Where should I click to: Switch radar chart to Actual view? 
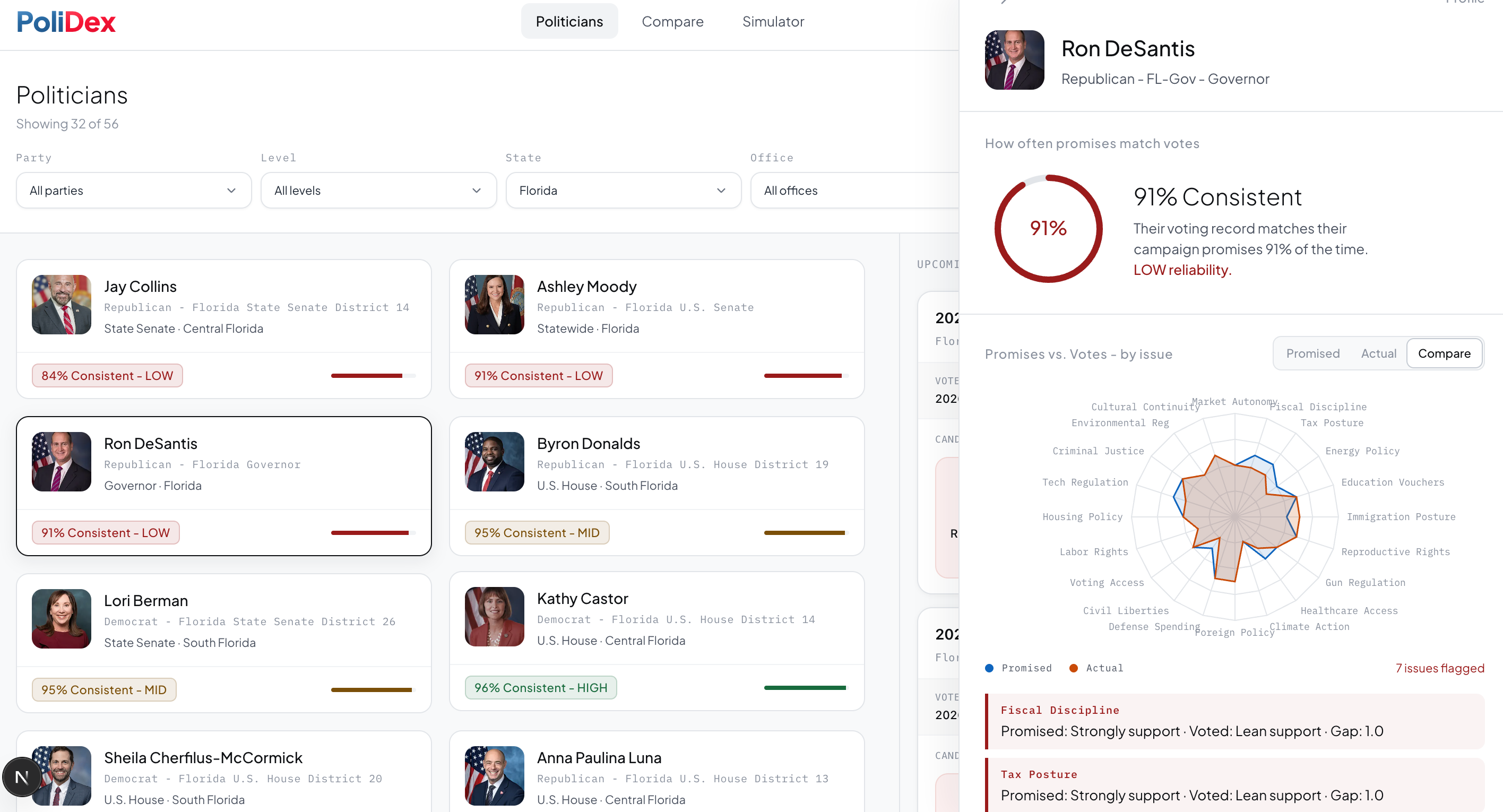point(1378,353)
